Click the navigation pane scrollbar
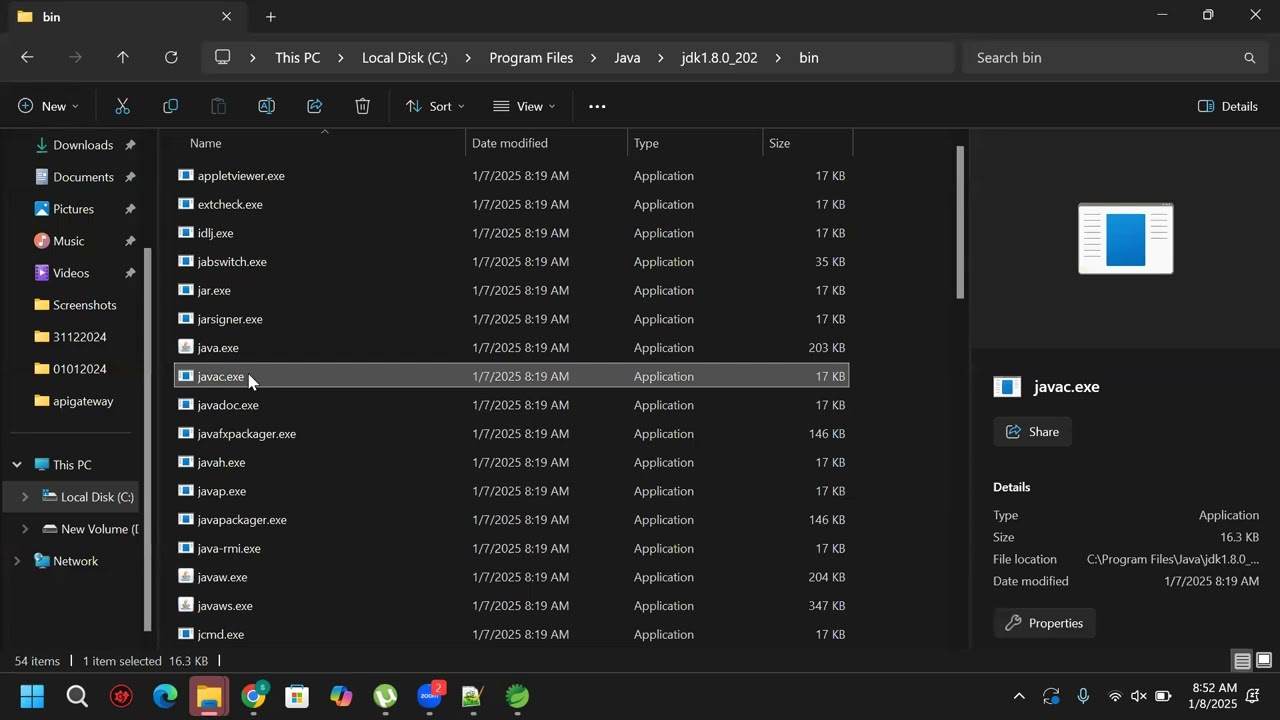This screenshot has height=720, width=1280. coord(148,440)
